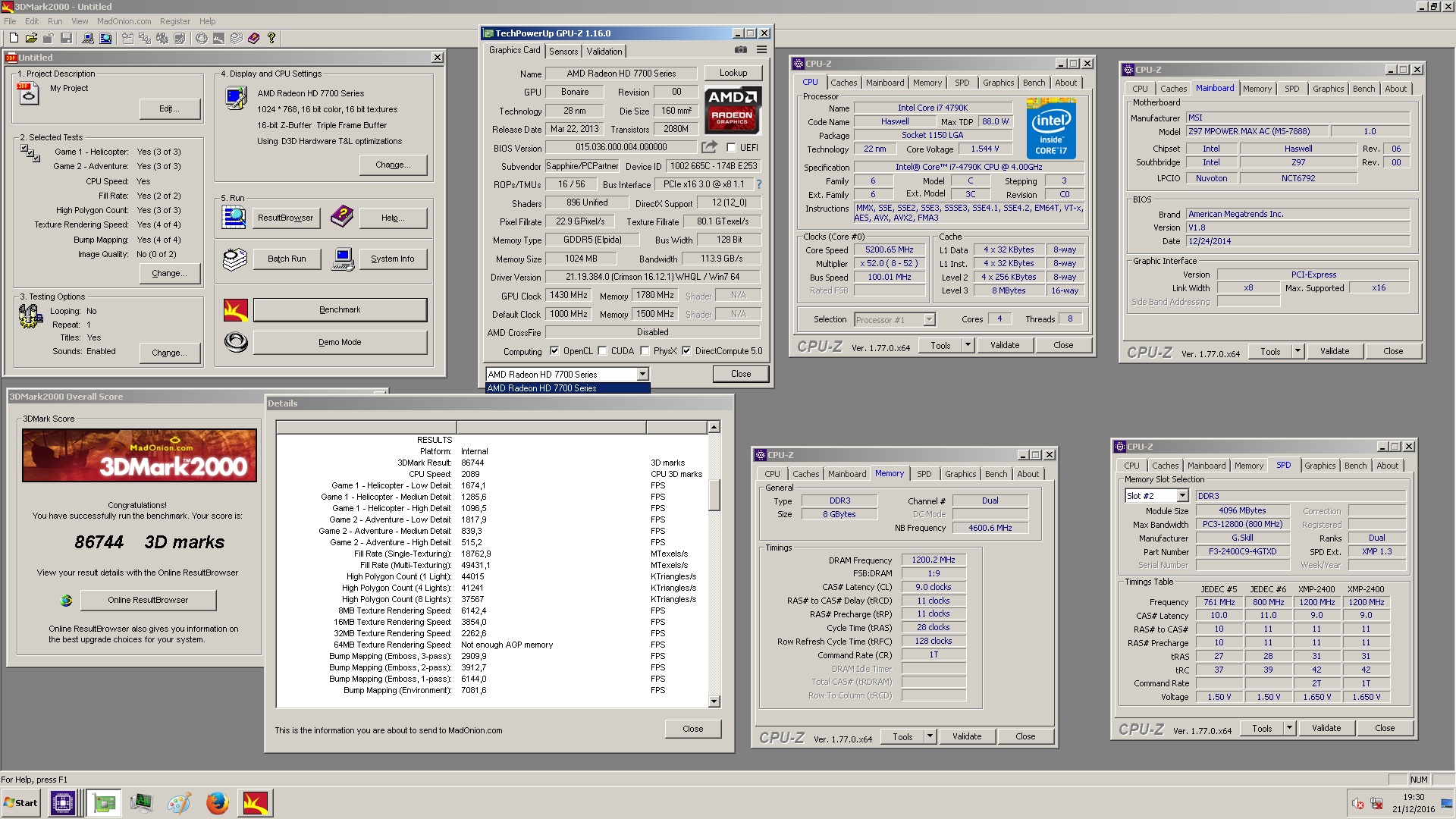
Task: Click the 3DMark2000 banner image
Action: click(140, 455)
